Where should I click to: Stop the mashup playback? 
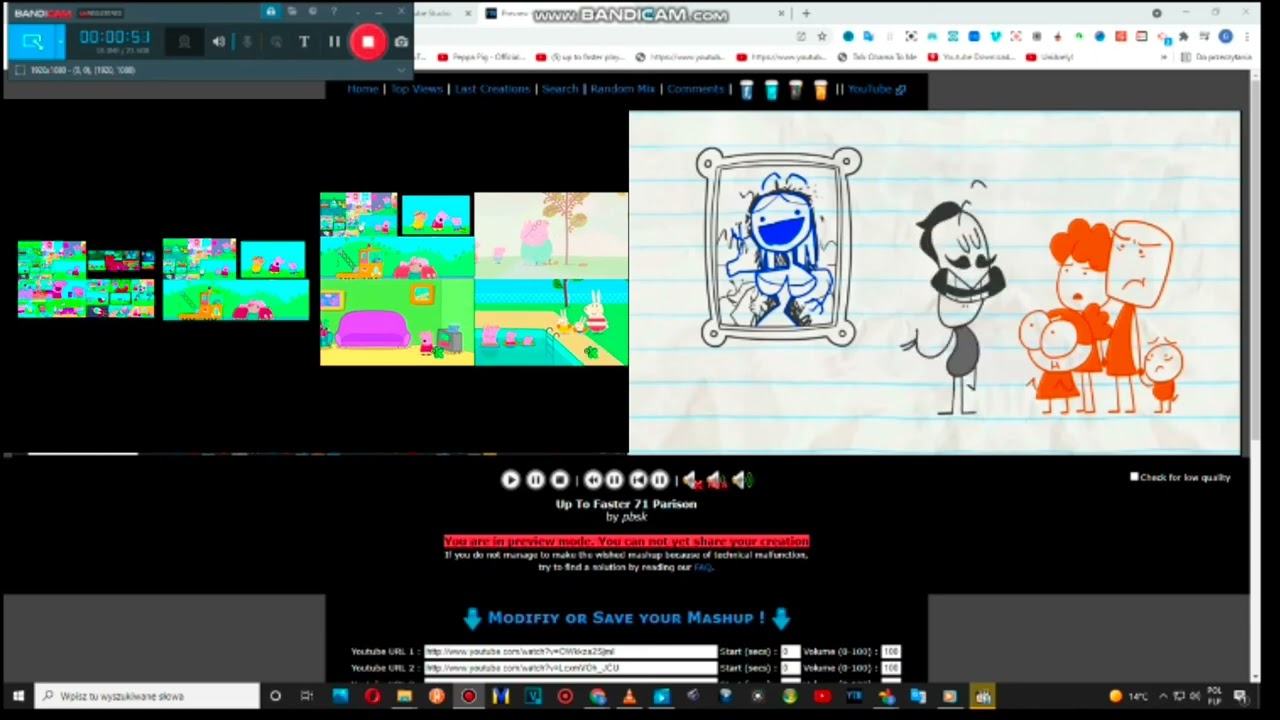pos(560,480)
